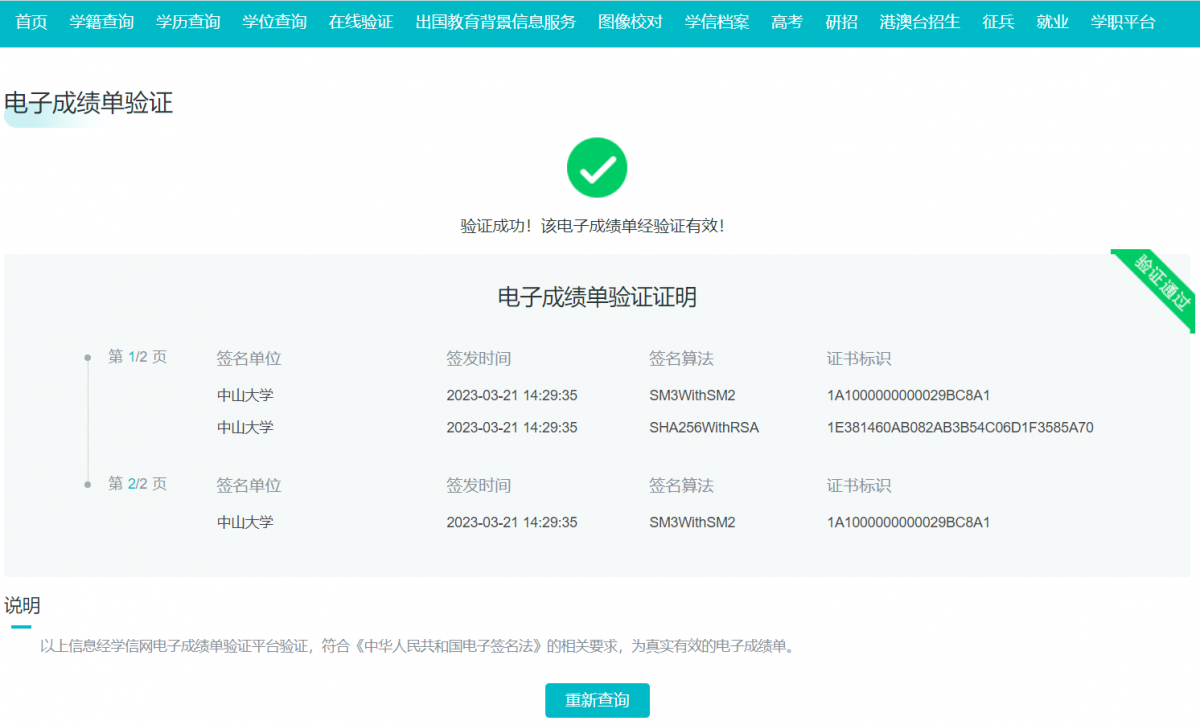
Task: Click 证书标识 header on page 2
Action: 859,486
